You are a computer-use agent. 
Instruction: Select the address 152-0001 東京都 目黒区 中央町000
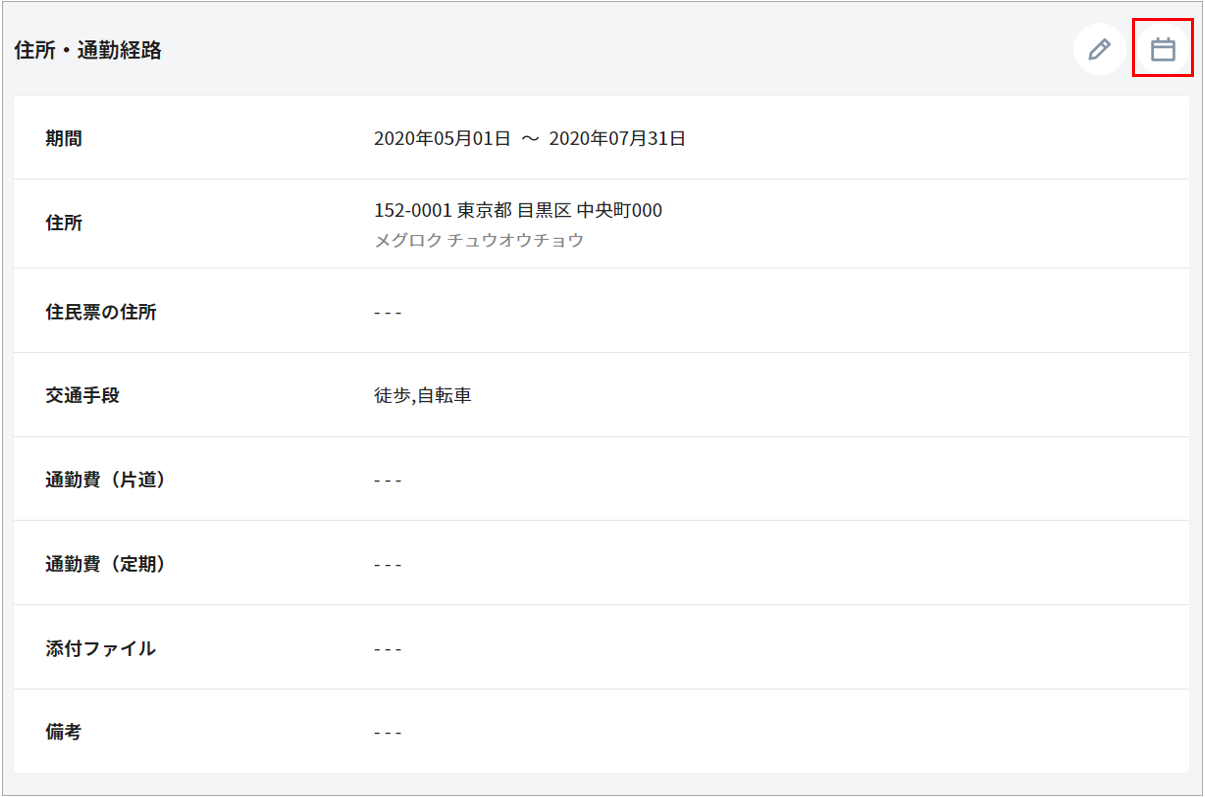point(517,211)
